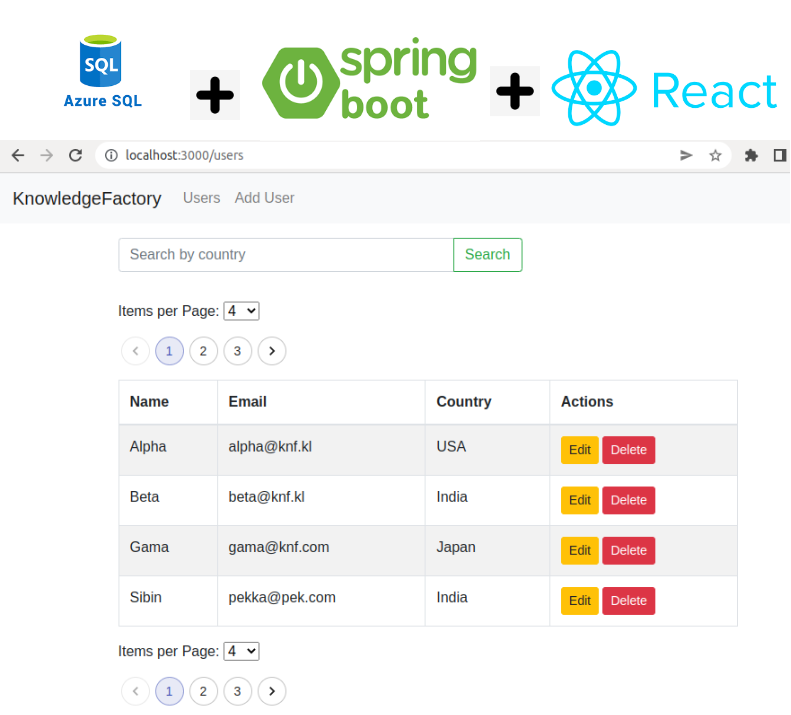Viewport: 791px width, 715px height.
Task: Edit the Beta user row
Action: 580,500
